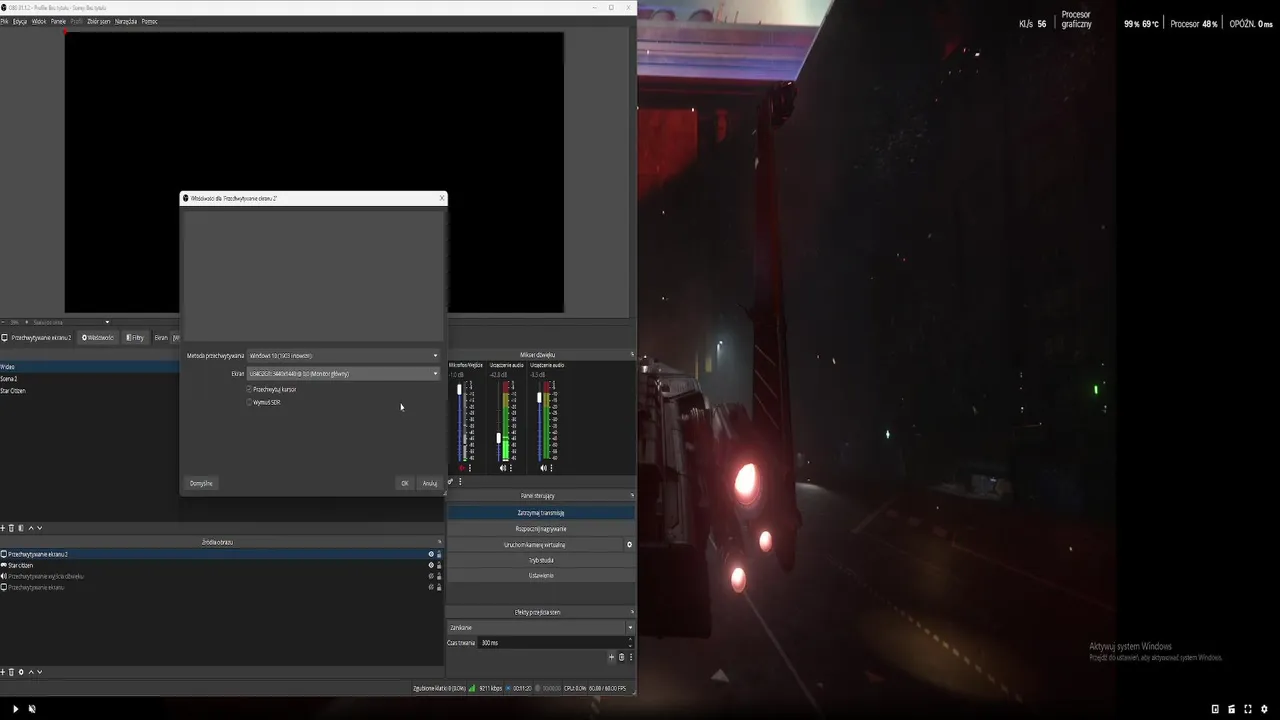Mute the Mikrofon/Wejście channel
The image size is (1280, 720).
click(462, 468)
